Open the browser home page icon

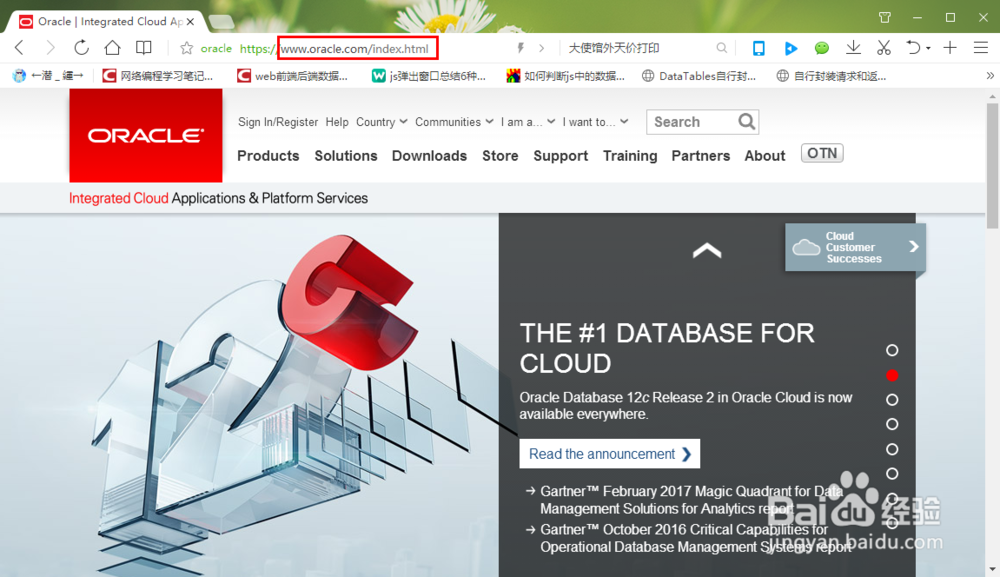click(x=112, y=48)
